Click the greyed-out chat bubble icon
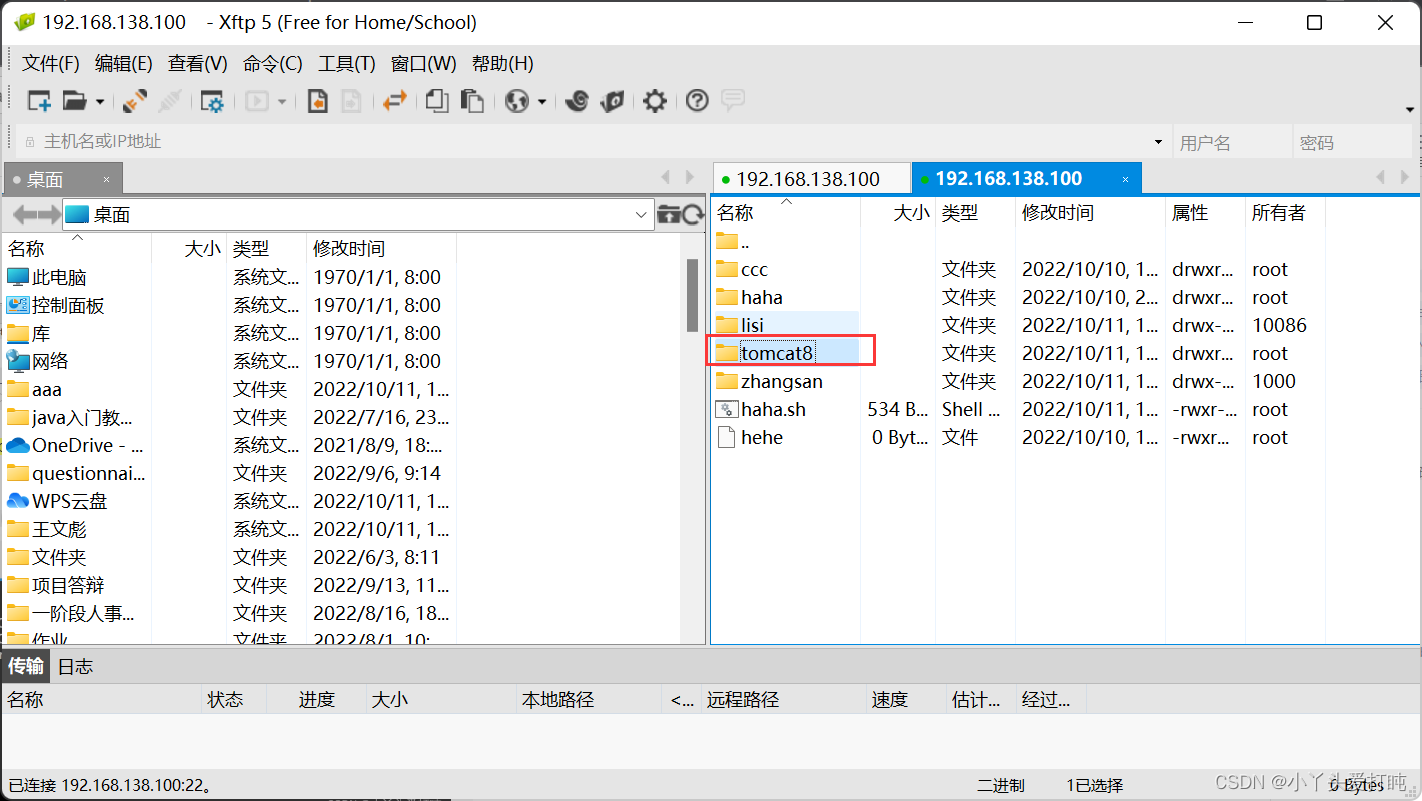The height and width of the screenshot is (801, 1422). click(x=733, y=100)
